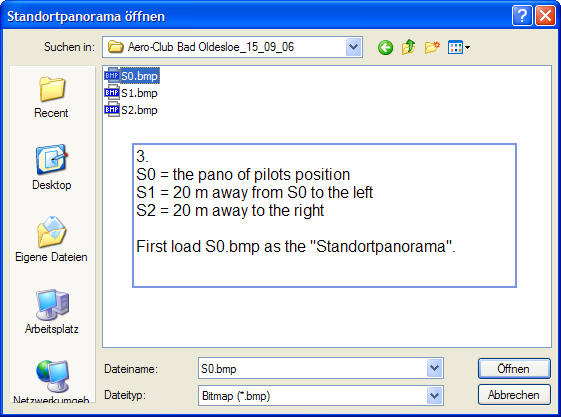Select the S2.bmp file
Image resolution: width=561 pixels, height=417 pixels.
[131, 110]
